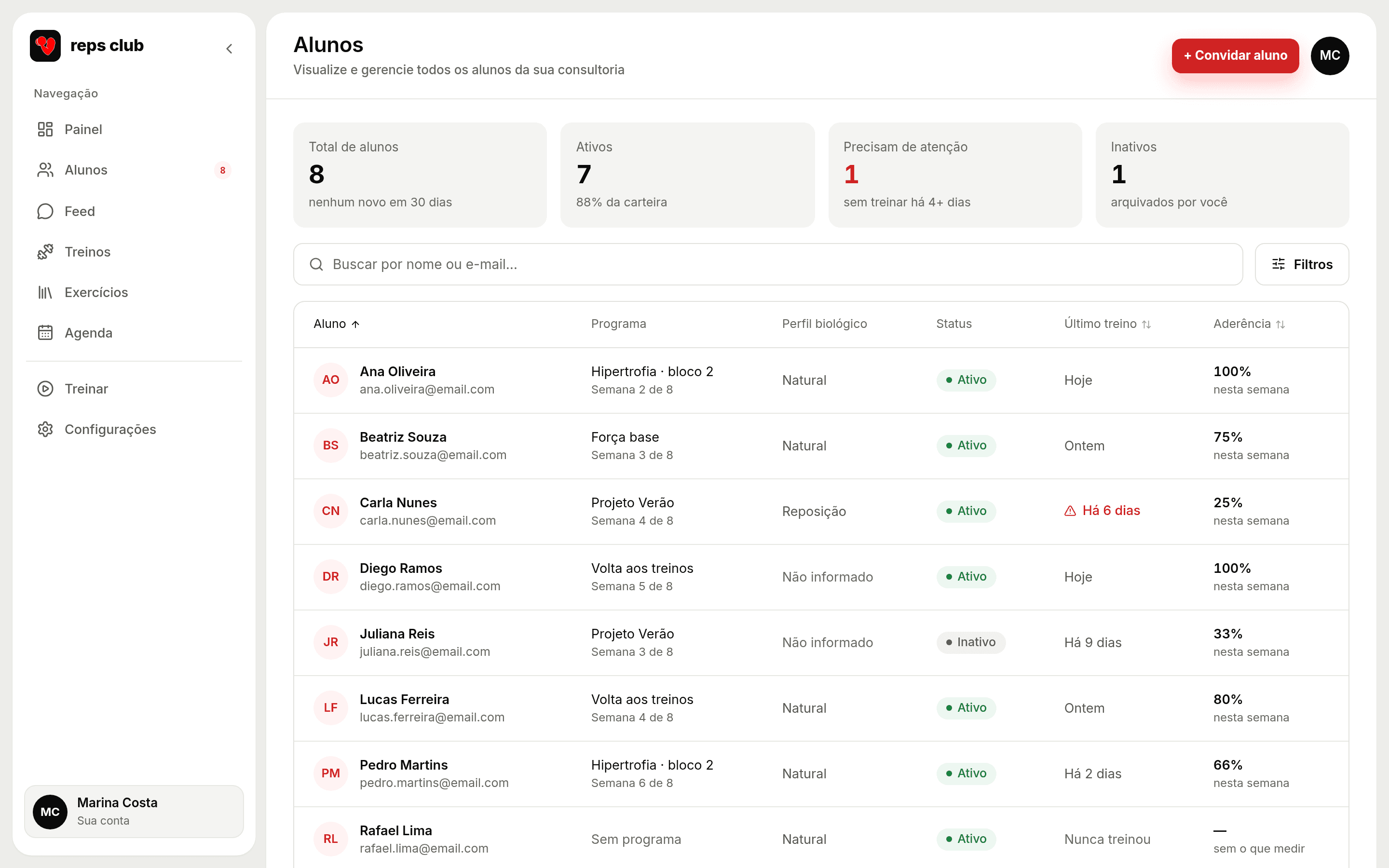Open the Painel dashboard icon
Viewport: 1389px width, 868px height.
pos(45,129)
